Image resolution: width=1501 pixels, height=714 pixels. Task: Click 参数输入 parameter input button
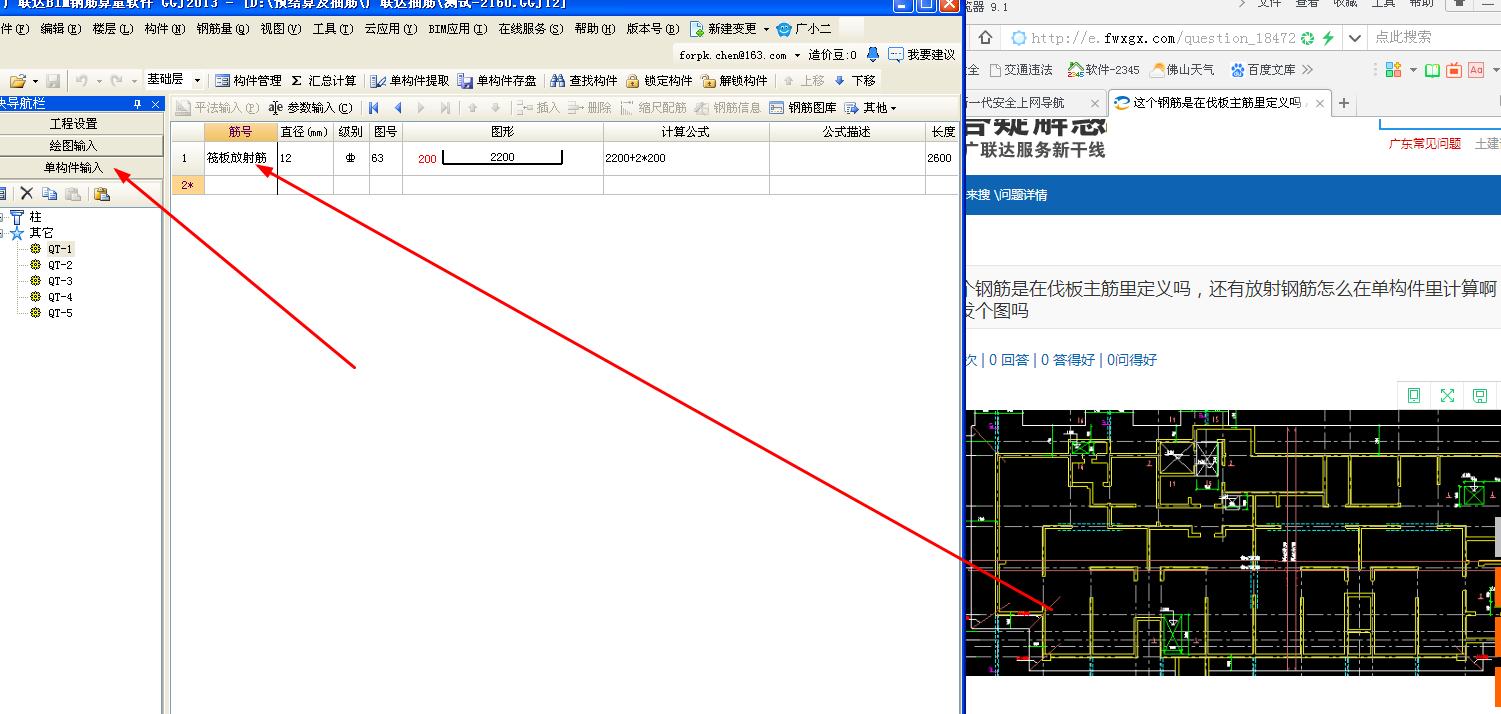[x=311, y=108]
